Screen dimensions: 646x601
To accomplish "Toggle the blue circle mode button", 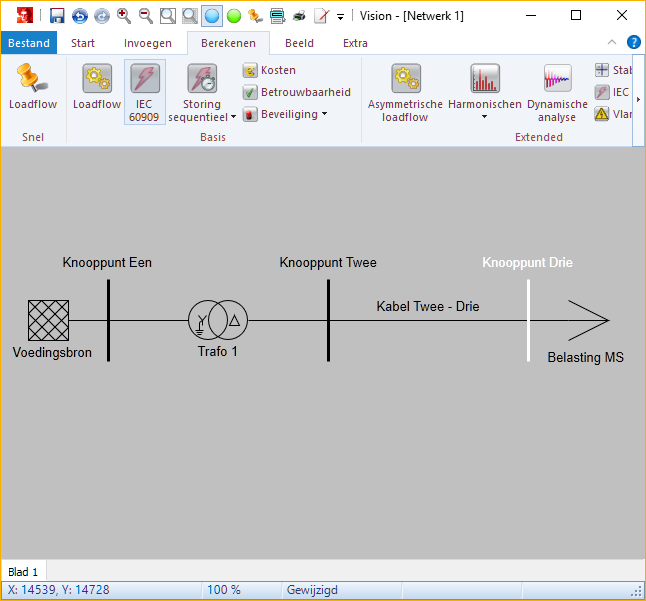I will [212, 16].
